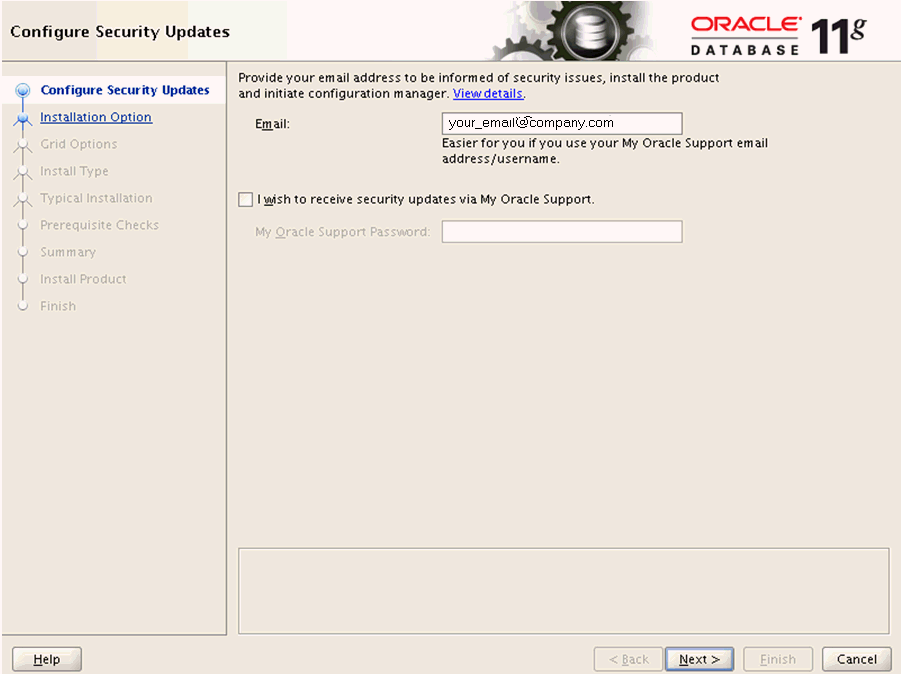Enable receiving security updates via My Oracle Support

[x=245, y=199]
